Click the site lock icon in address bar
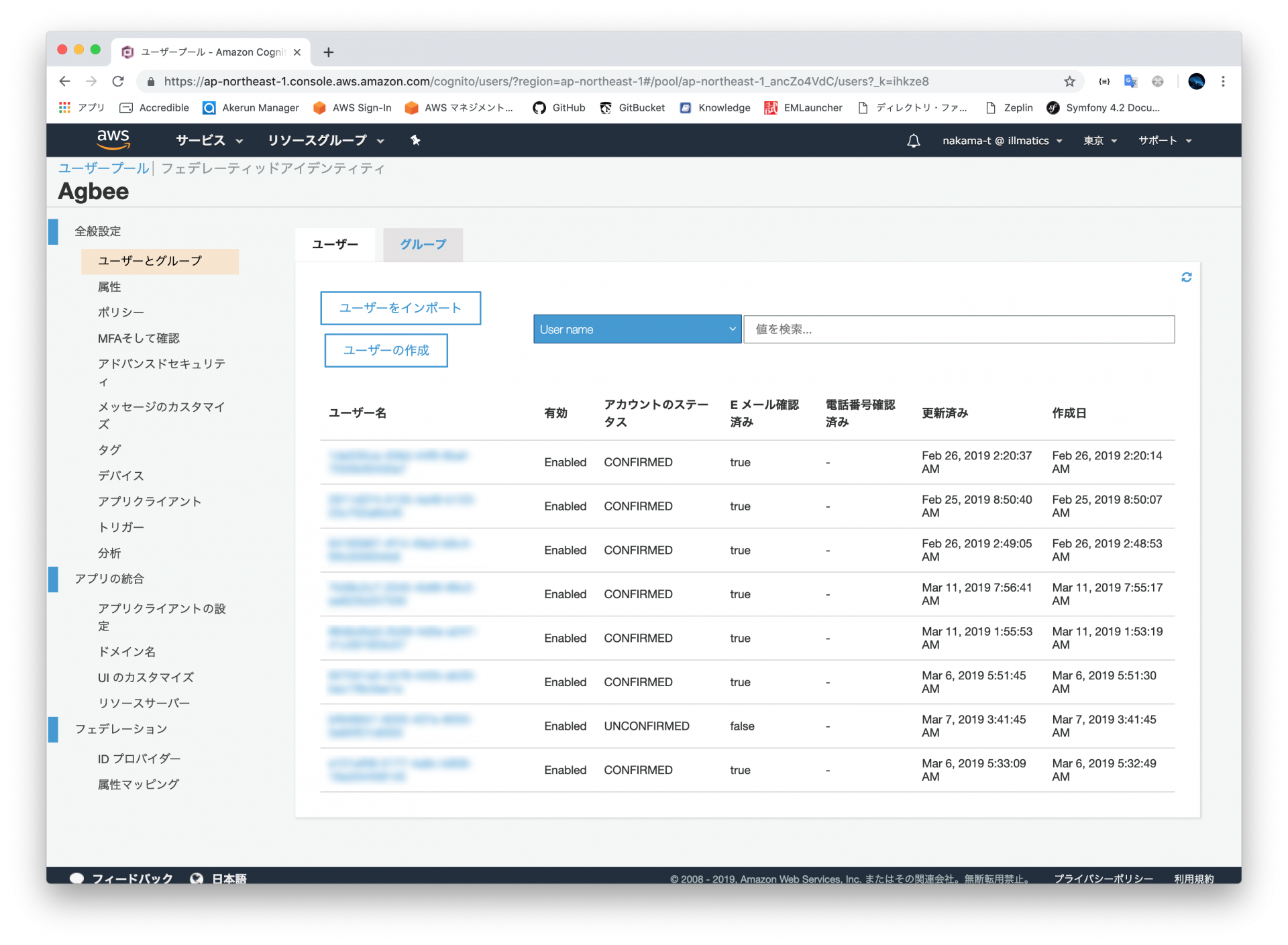1288x945 pixels. (151, 81)
